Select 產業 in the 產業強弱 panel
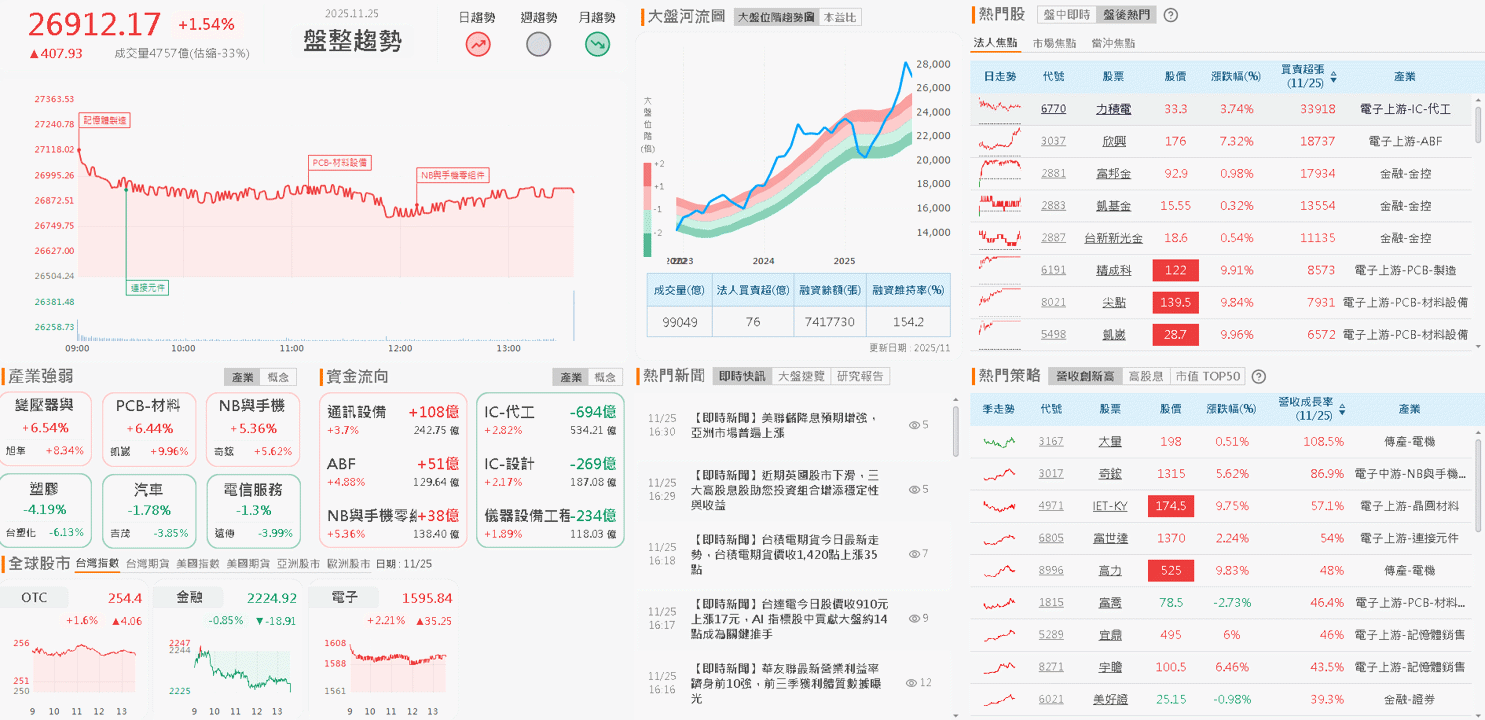Screen dimensions: 1485x720 243,377
